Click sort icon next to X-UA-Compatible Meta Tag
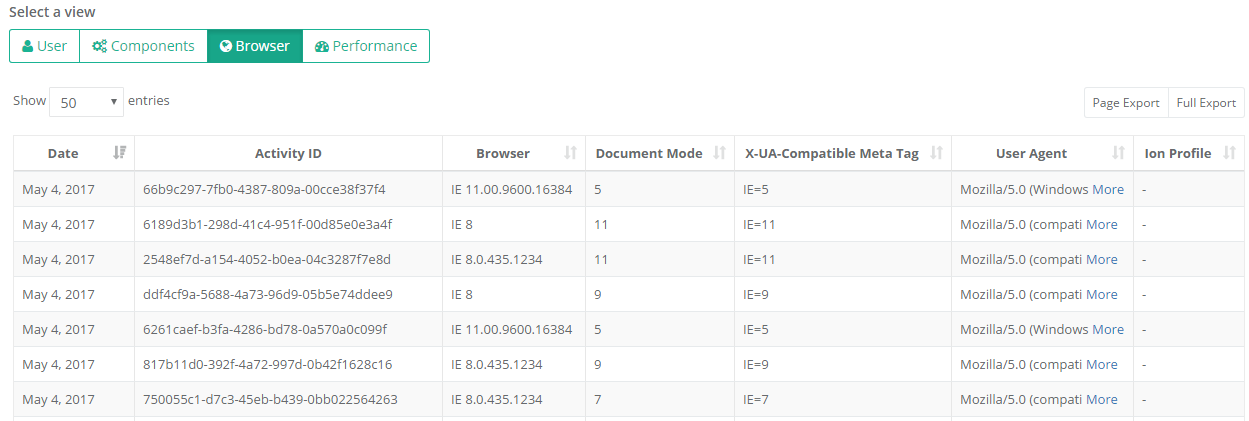The width and height of the screenshot is (1249, 421). (x=936, y=153)
